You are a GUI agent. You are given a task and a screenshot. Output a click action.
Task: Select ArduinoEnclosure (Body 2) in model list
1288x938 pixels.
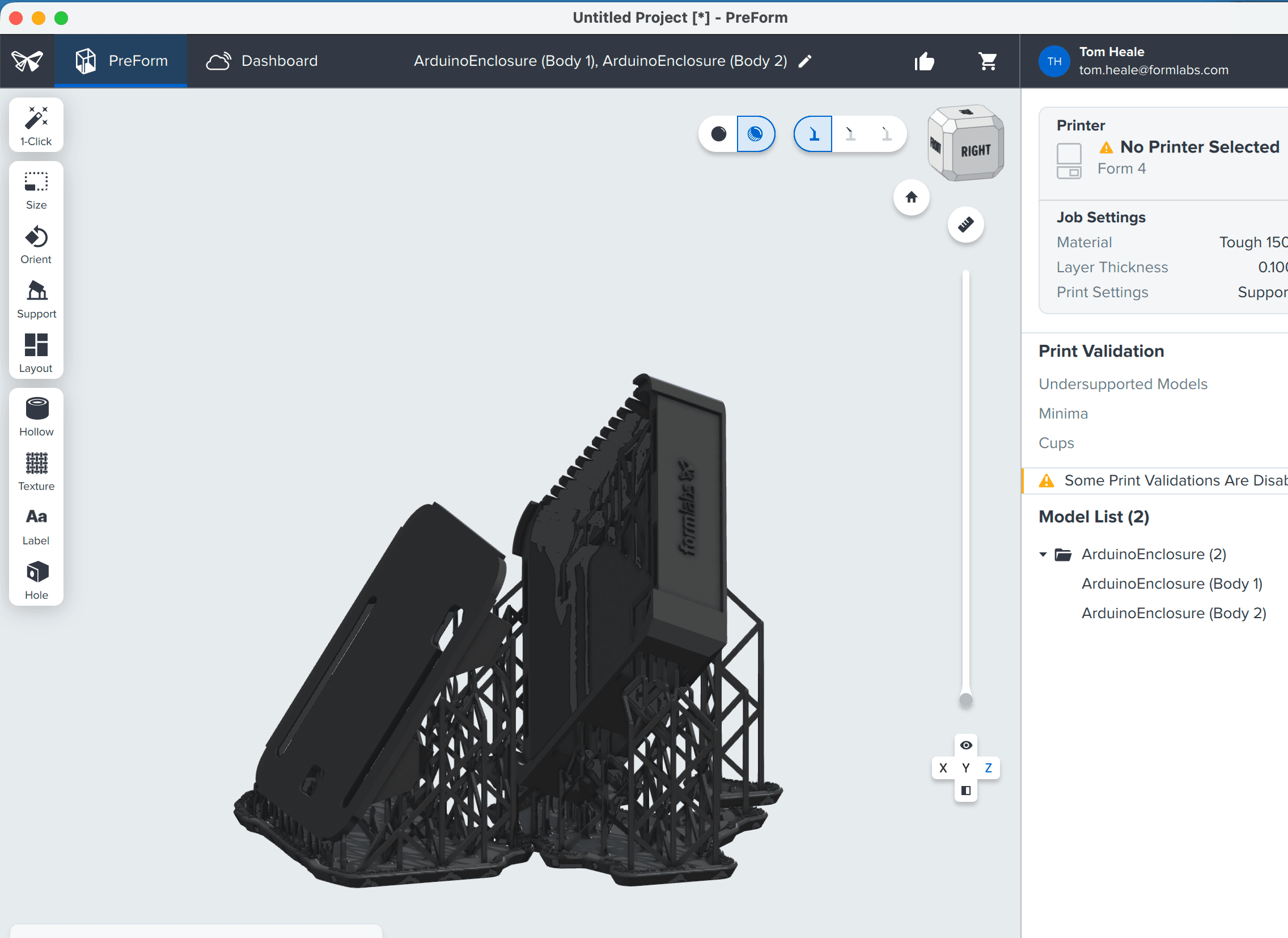[1173, 613]
